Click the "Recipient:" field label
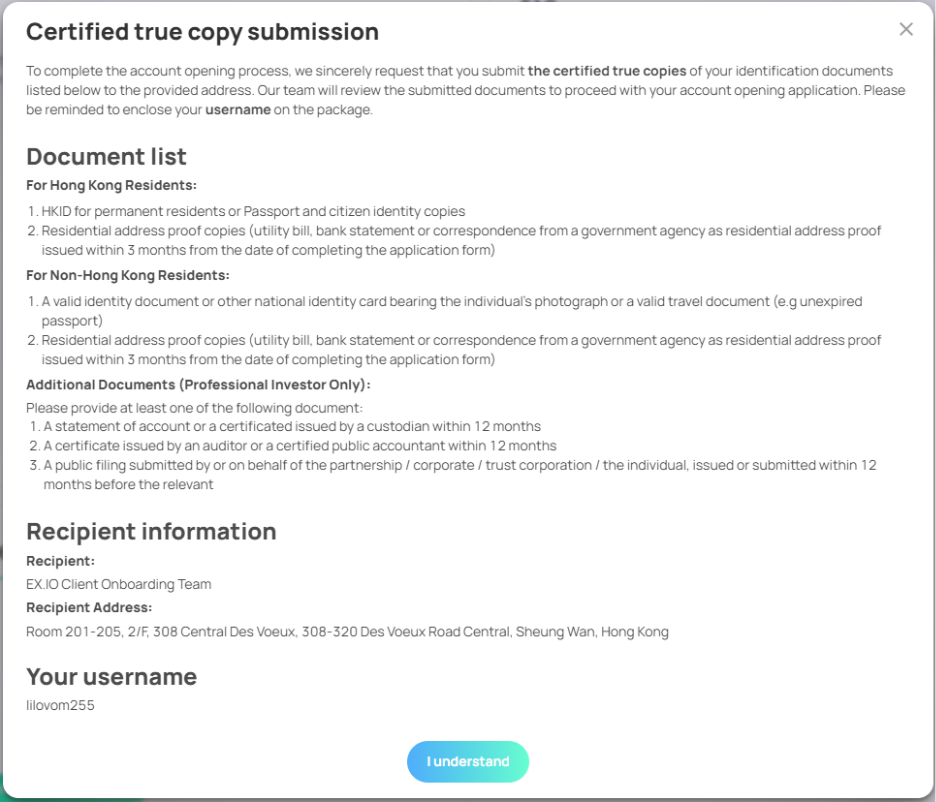This screenshot has width=936, height=802. point(60,561)
